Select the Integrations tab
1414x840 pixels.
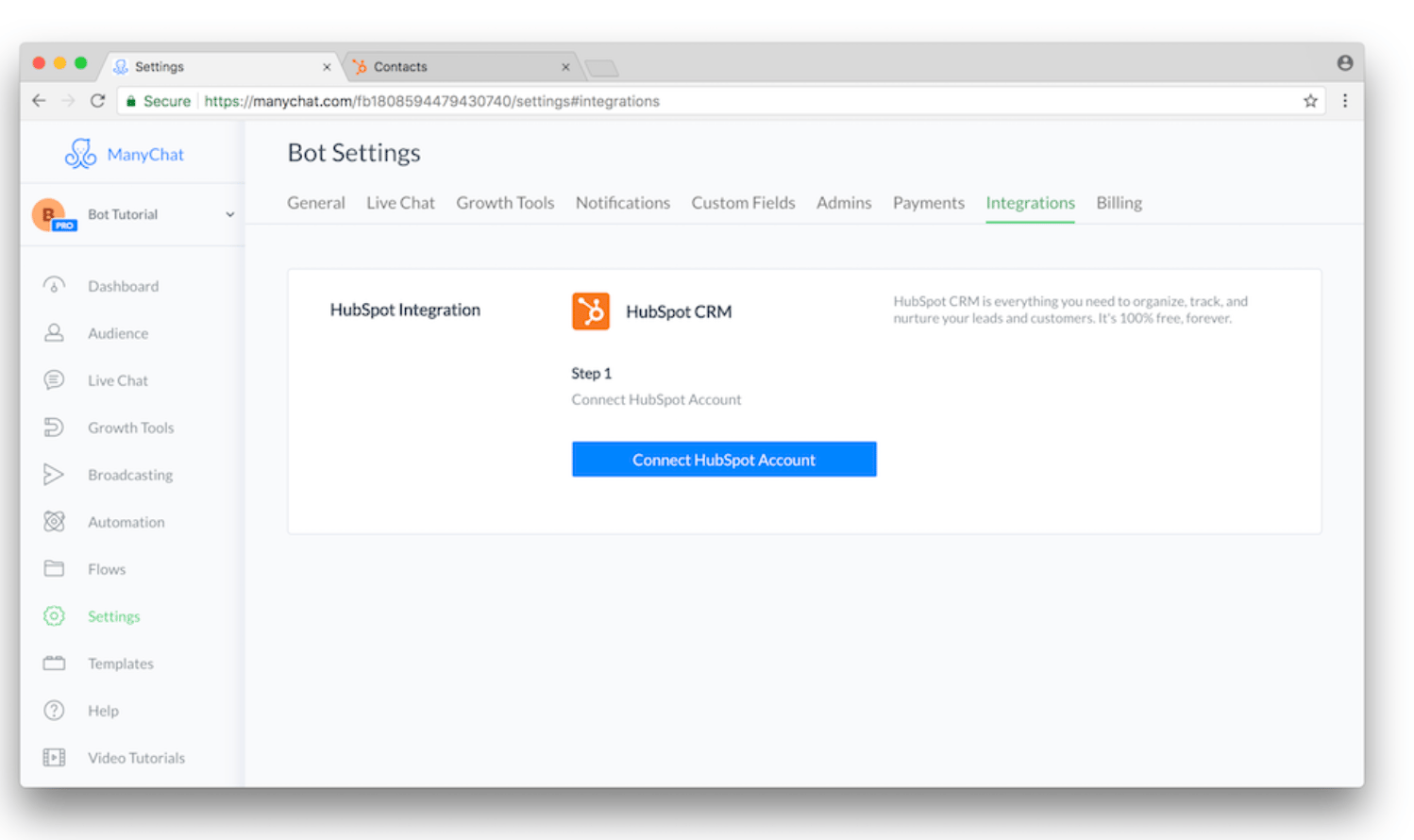click(1030, 203)
